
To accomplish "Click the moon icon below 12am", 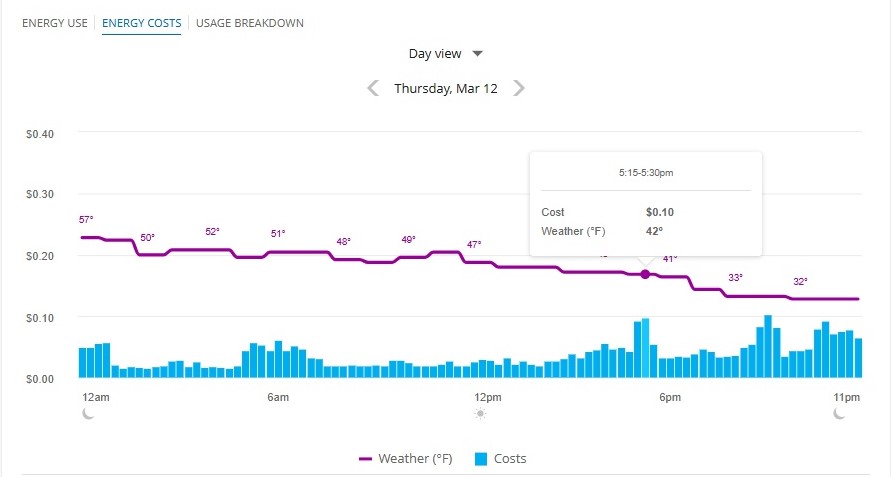I will (x=89, y=413).
